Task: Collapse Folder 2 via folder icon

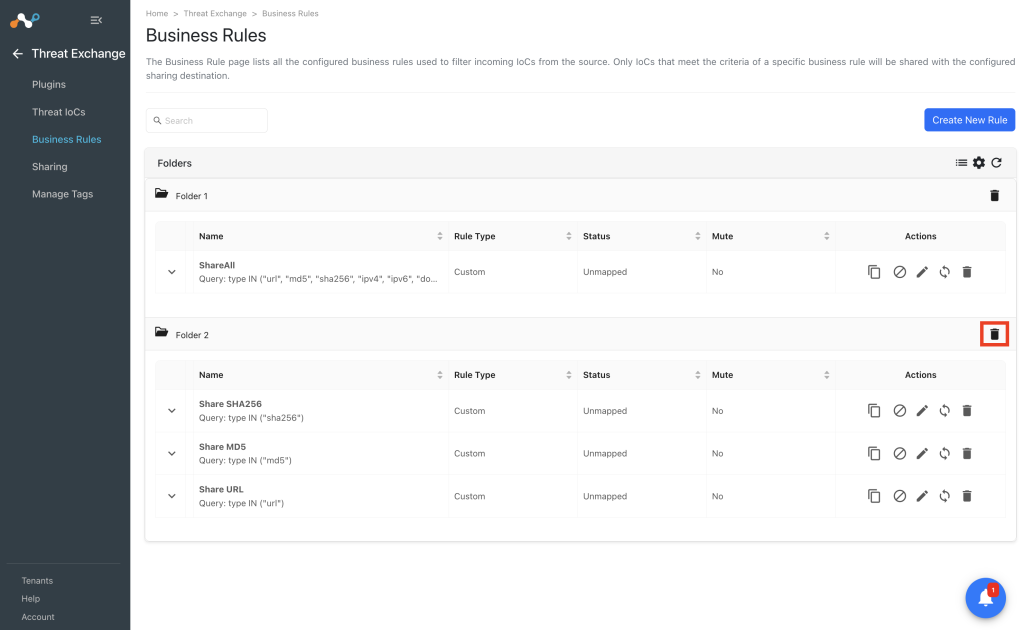Action: pos(161,332)
